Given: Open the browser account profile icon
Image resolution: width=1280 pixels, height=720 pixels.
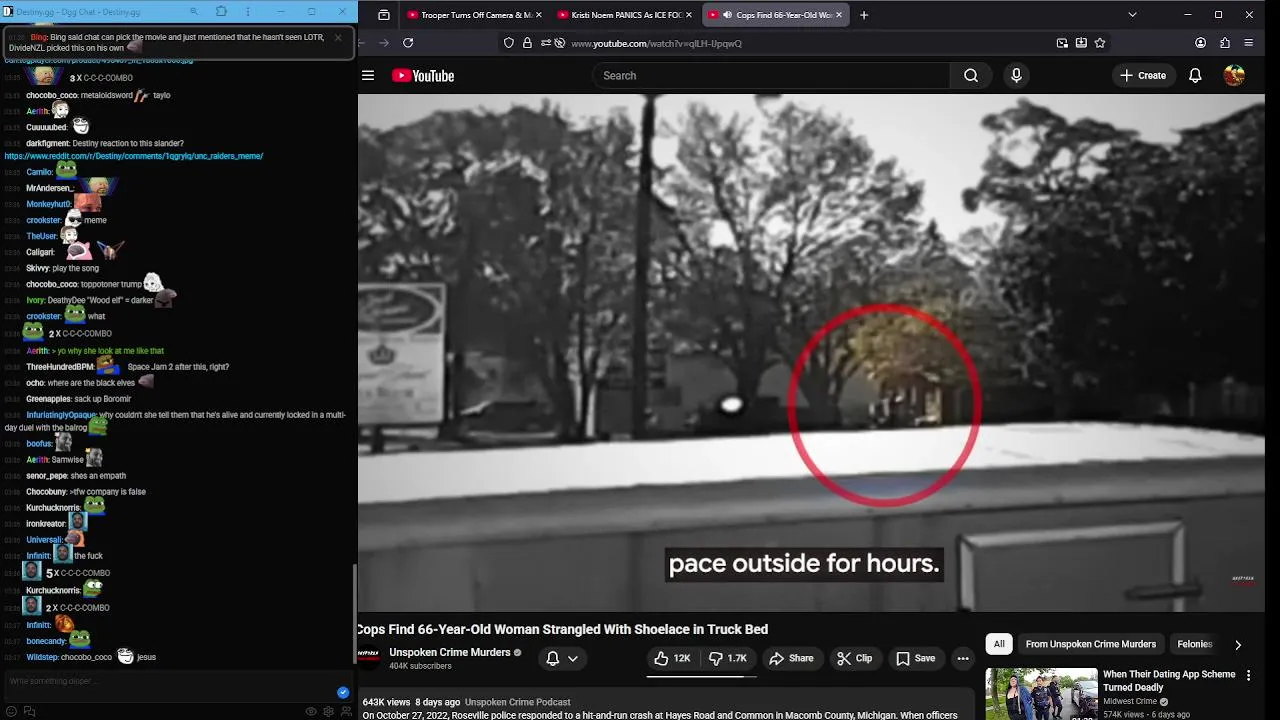Looking at the screenshot, I should pyautogui.click(x=1201, y=43).
